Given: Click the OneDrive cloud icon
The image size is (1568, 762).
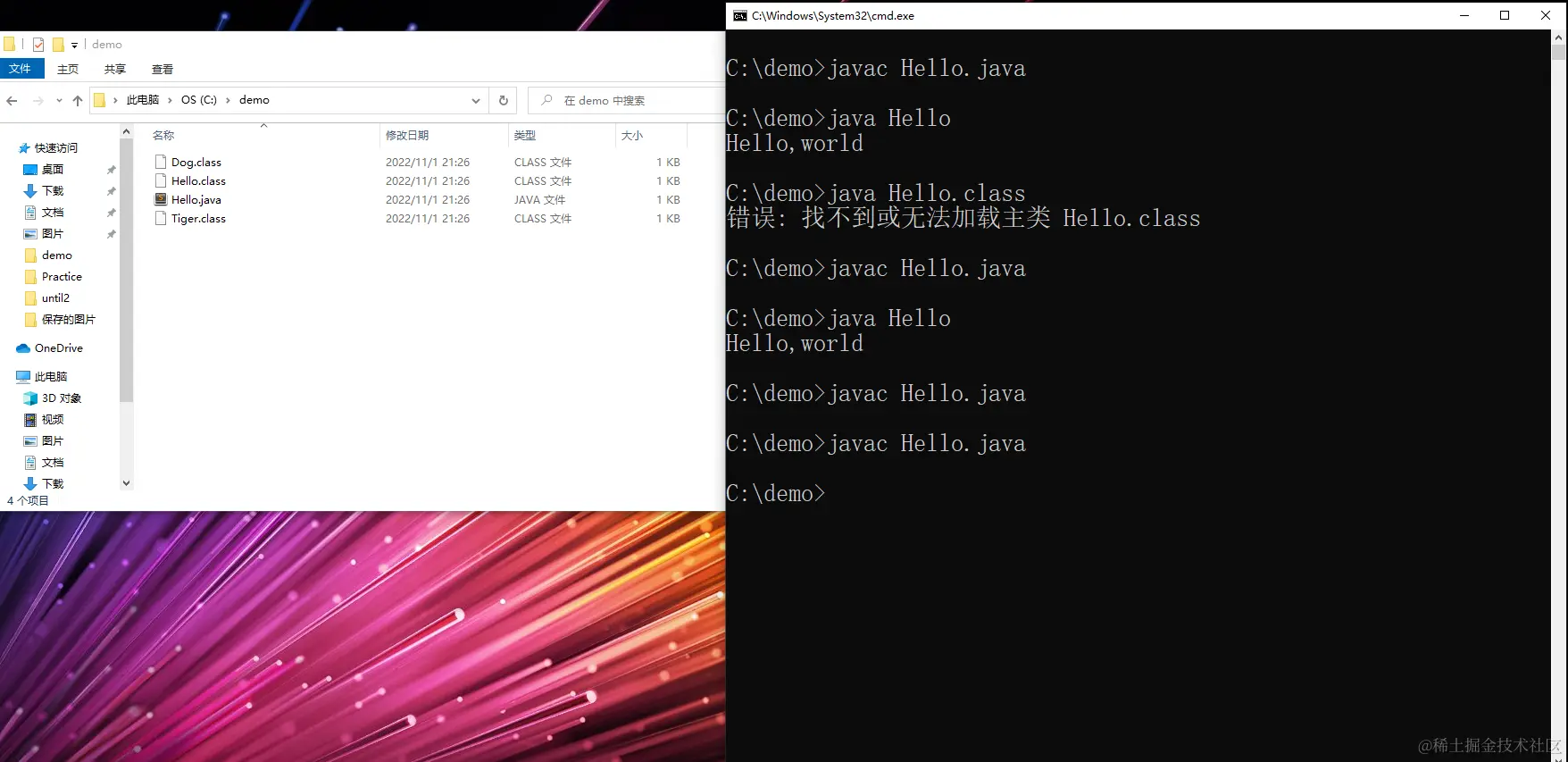Looking at the screenshot, I should pos(23,348).
